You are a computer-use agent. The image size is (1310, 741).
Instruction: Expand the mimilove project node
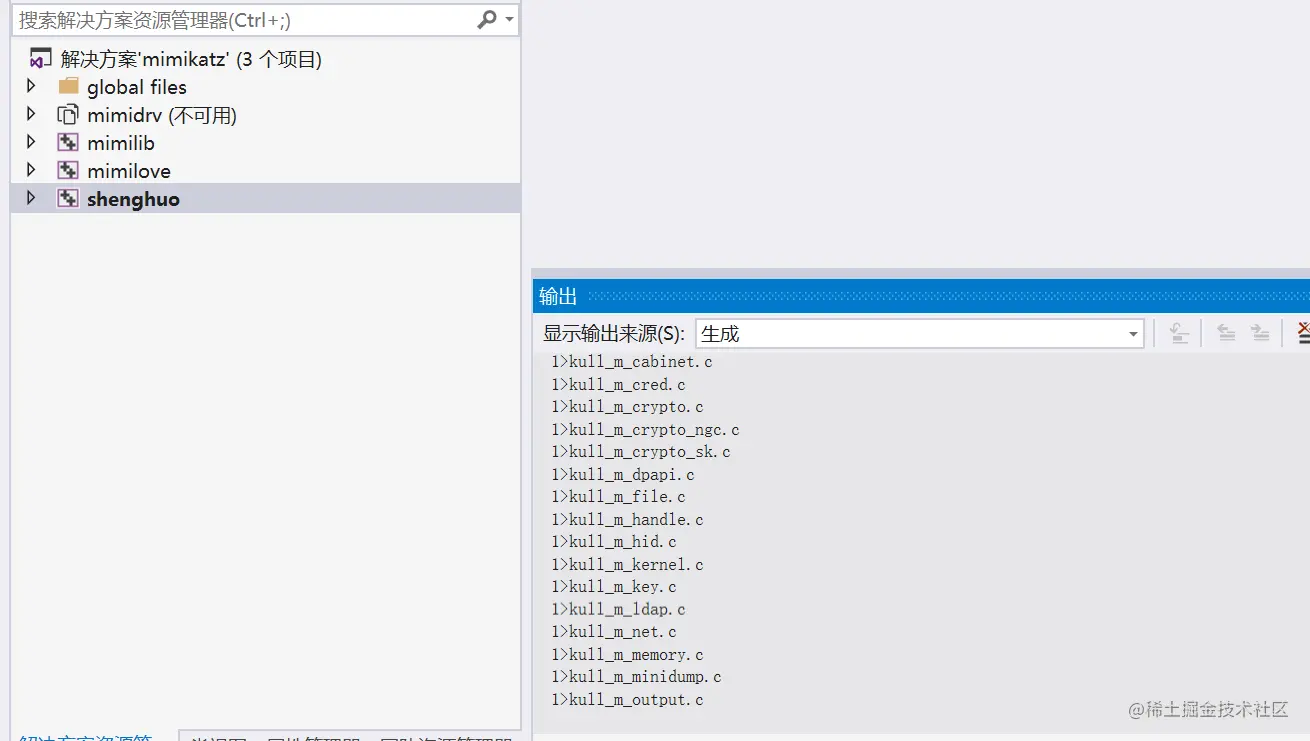point(31,170)
